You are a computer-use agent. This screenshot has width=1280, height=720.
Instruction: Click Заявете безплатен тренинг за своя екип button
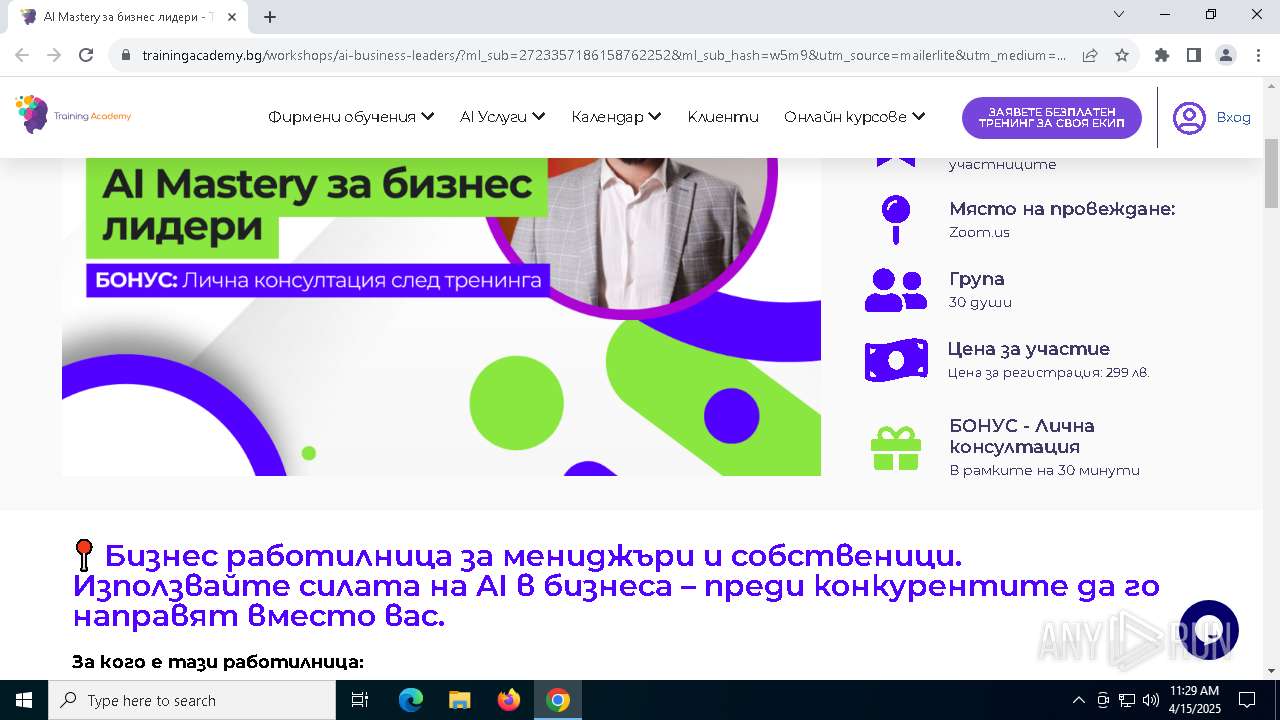point(1051,118)
